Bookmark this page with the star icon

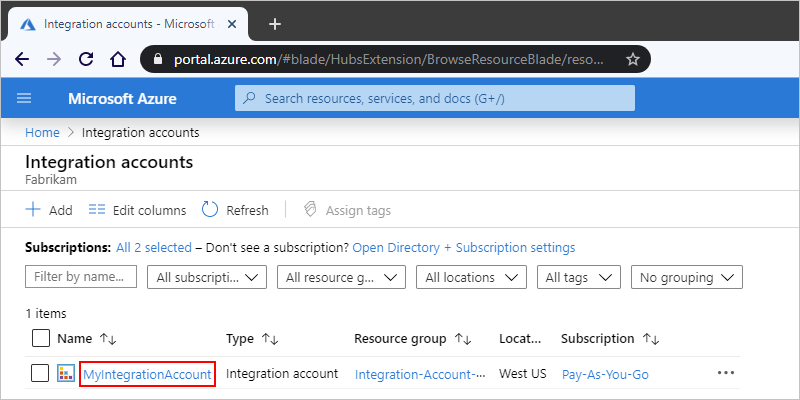pyautogui.click(x=632, y=59)
